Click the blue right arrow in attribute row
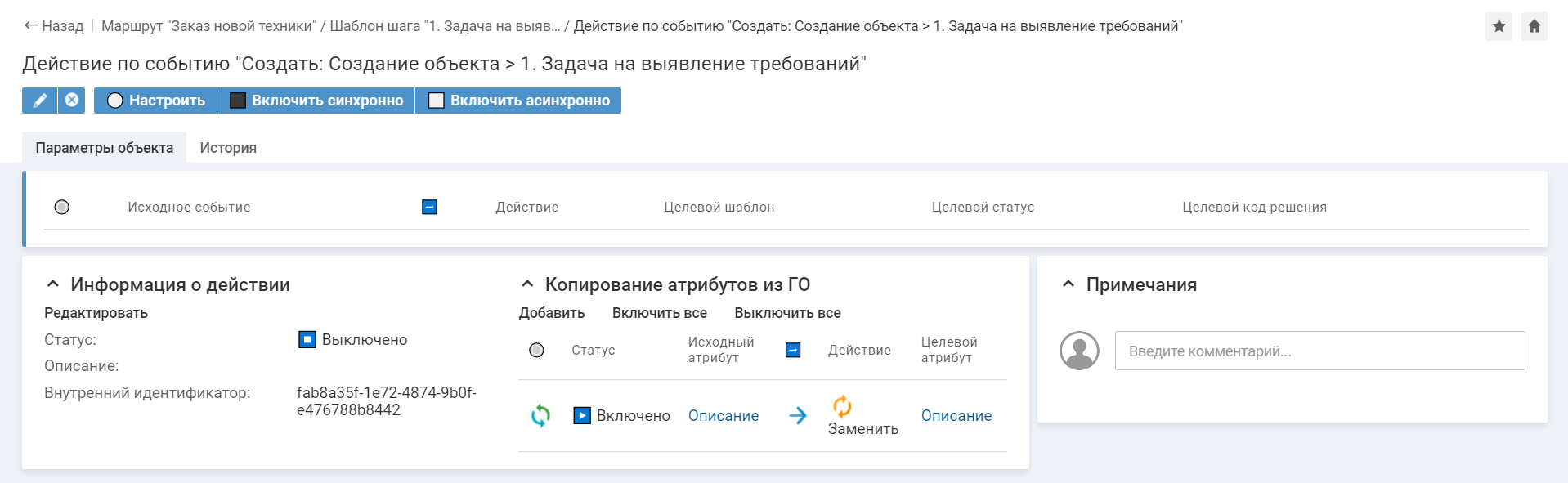Screen dimensions: 1568x483 point(798,416)
